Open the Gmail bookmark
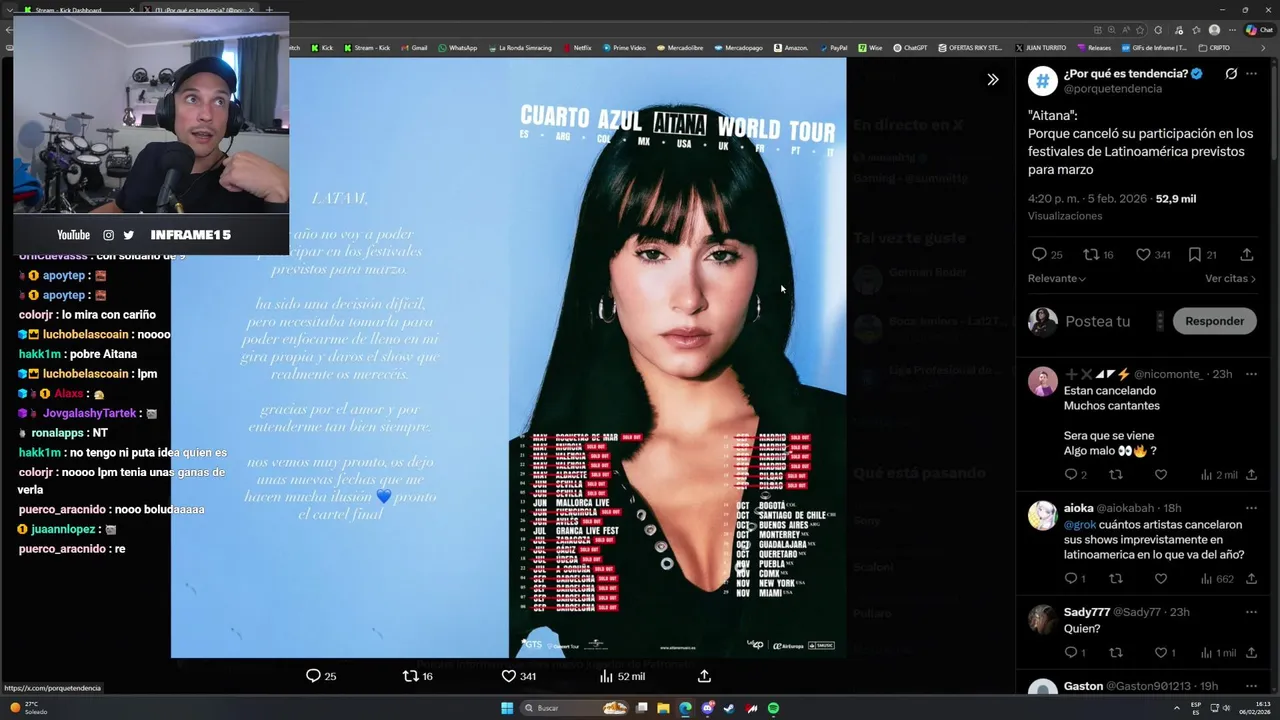The height and width of the screenshot is (720, 1280). 414,48
